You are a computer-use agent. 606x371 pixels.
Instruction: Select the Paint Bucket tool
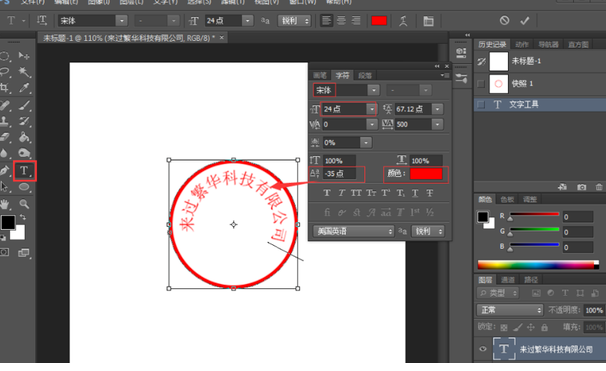pos(24,137)
